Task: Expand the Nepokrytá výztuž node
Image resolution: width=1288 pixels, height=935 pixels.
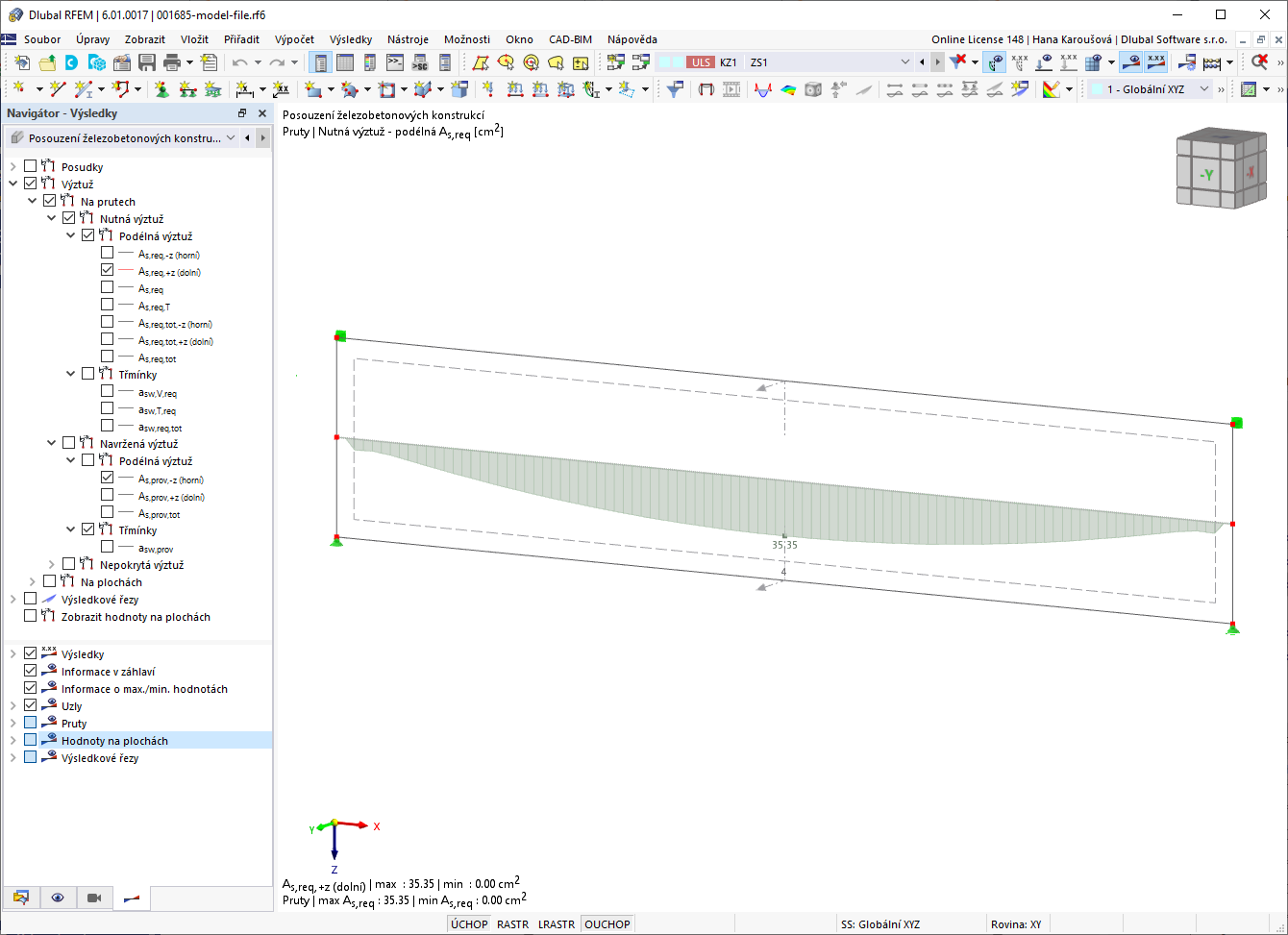Action: click(51, 565)
